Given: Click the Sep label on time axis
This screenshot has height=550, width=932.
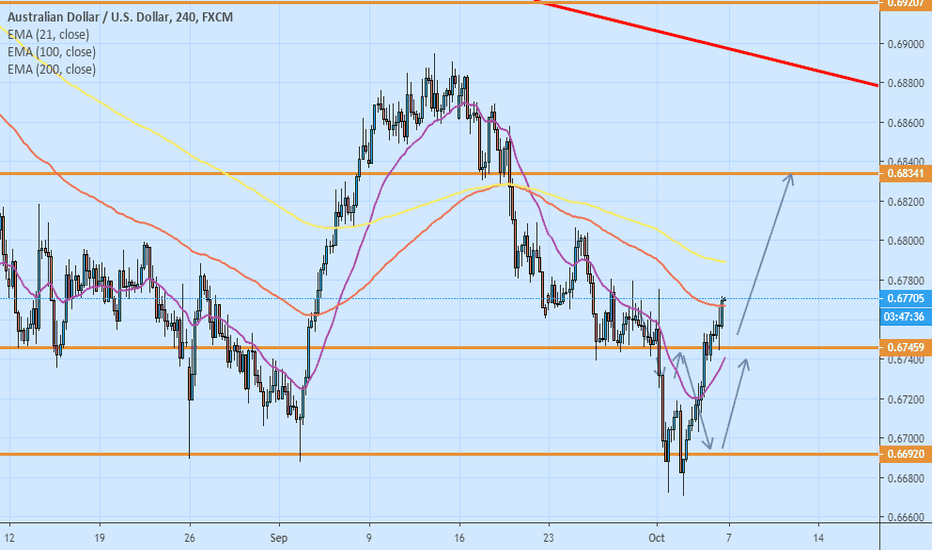Looking at the screenshot, I should 278,538.
